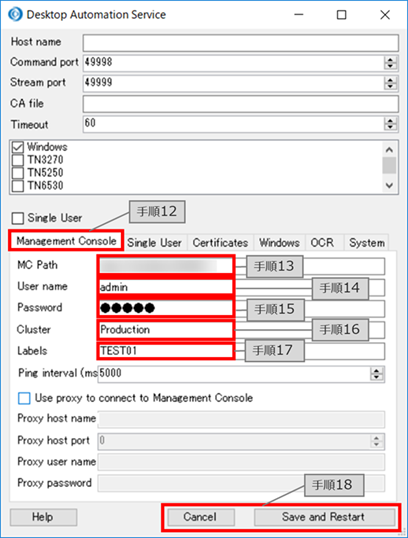Click the Desktop Automation Service app icon
Image resolution: width=408 pixels, height=538 pixels.
coord(15,14)
